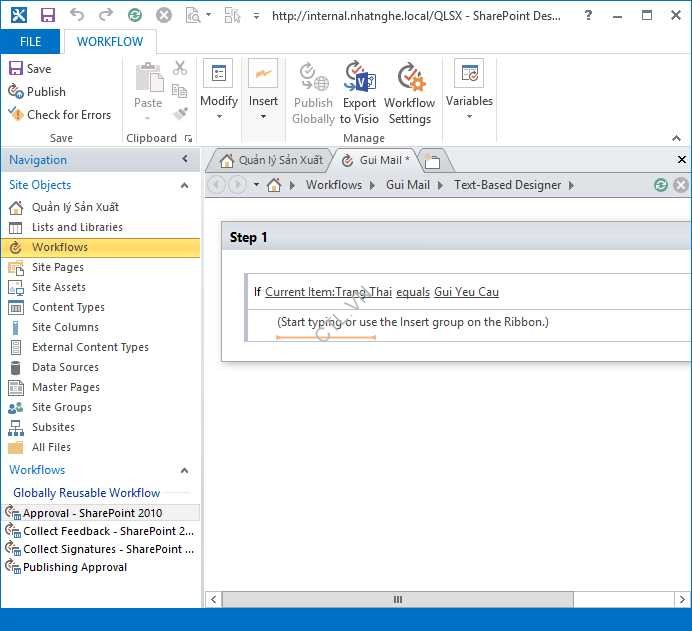Collapse the Navigation pane
Image resolution: width=692 pixels, height=631 pixels.
(x=185, y=160)
